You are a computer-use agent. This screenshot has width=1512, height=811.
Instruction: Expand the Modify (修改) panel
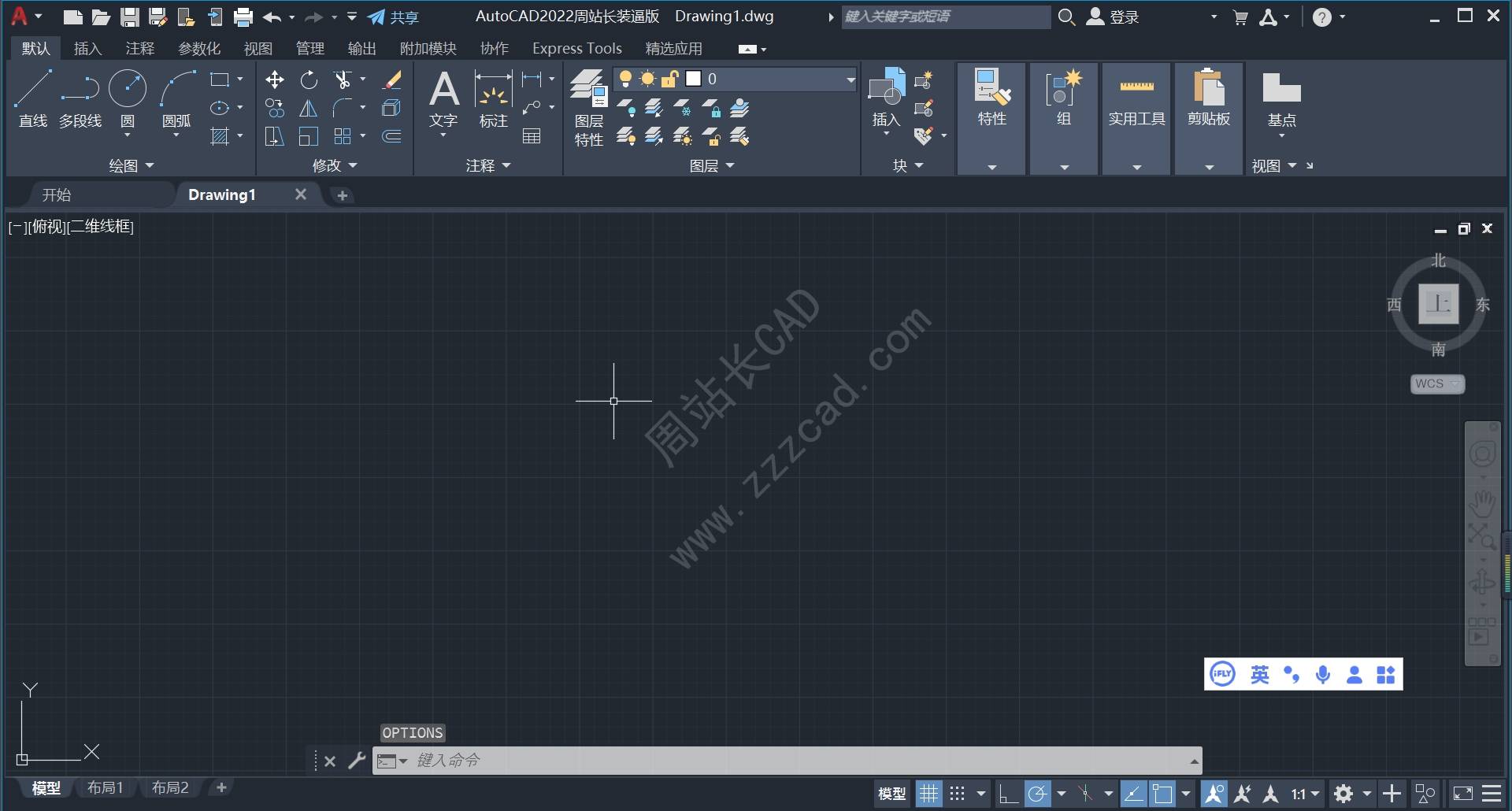coord(335,165)
